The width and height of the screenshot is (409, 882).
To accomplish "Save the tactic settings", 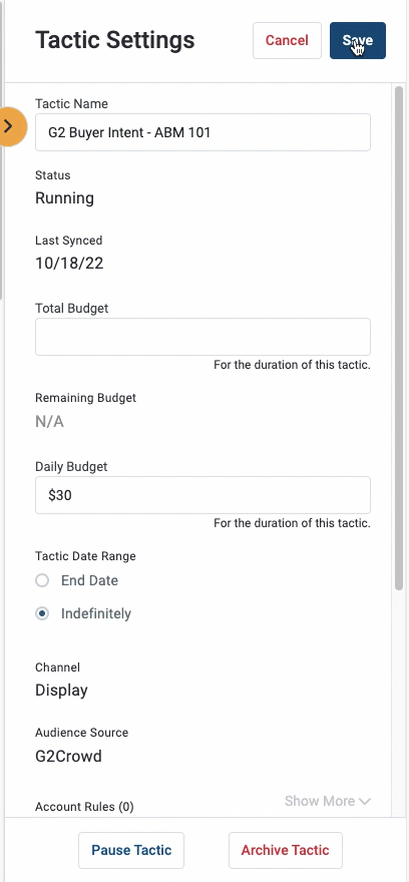I will point(358,40).
